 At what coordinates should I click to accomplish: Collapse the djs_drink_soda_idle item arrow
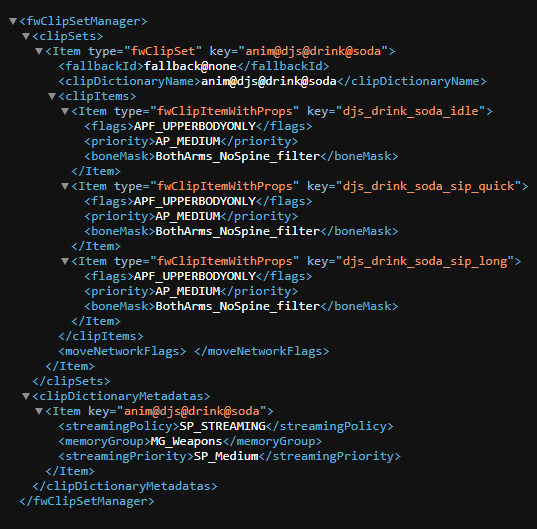(x=65, y=111)
